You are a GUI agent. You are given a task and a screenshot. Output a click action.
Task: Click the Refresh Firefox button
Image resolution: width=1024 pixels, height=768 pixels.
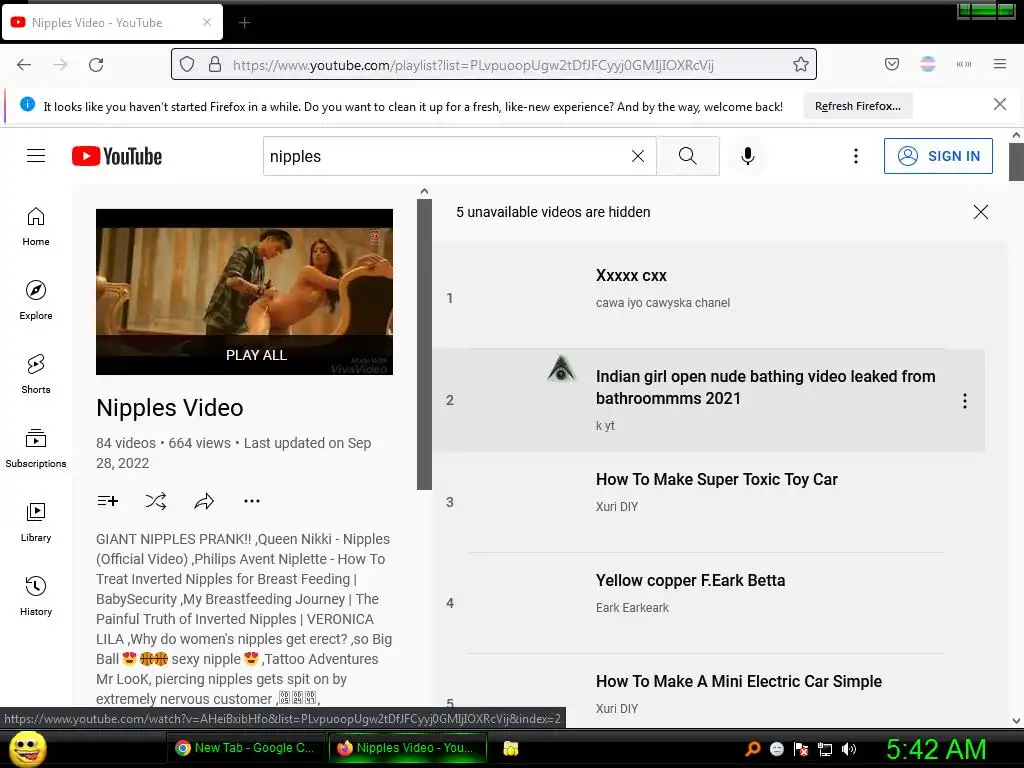pos(857,106)
